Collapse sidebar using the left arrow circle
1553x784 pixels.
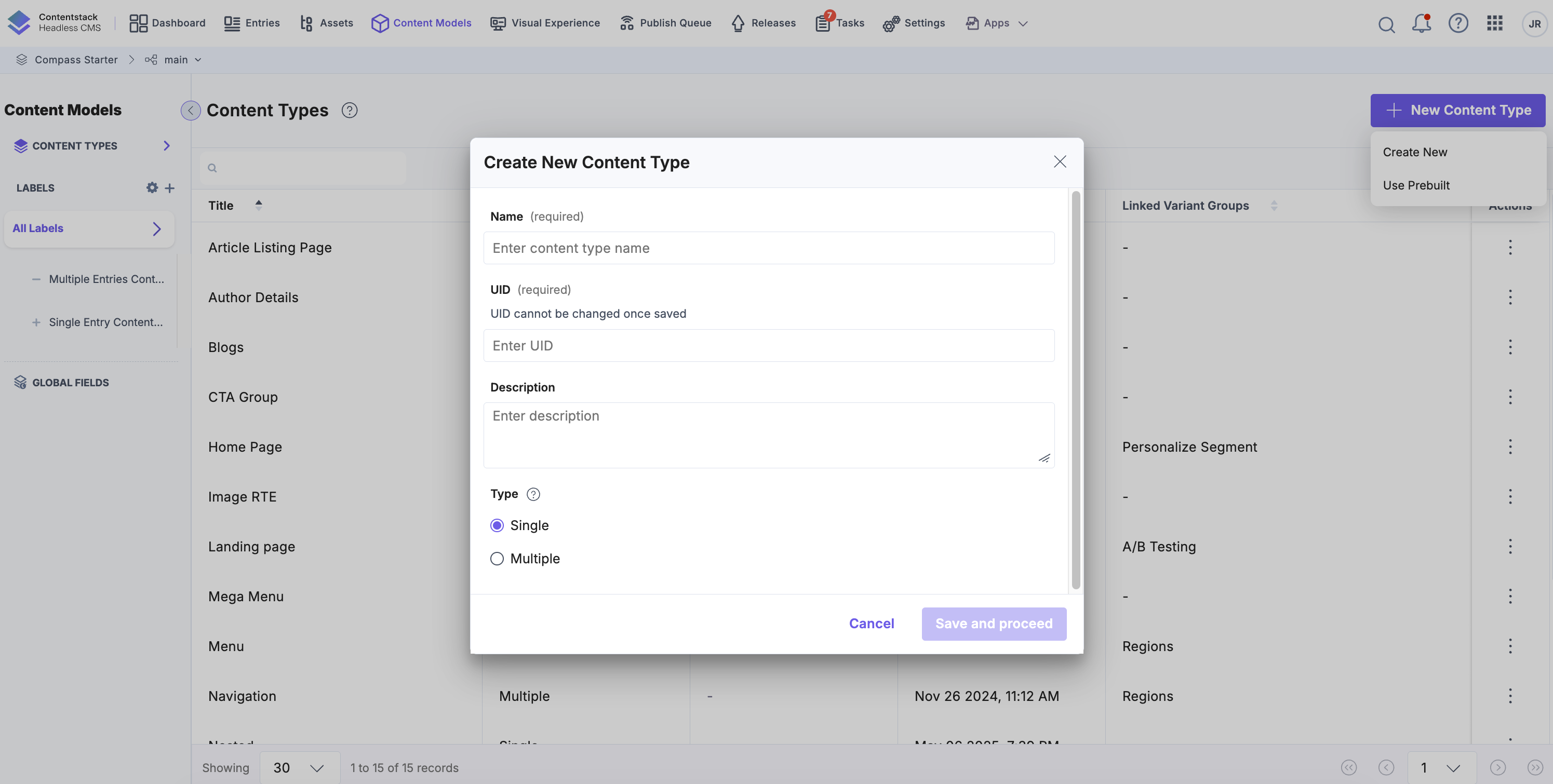(x=191, y=110)
